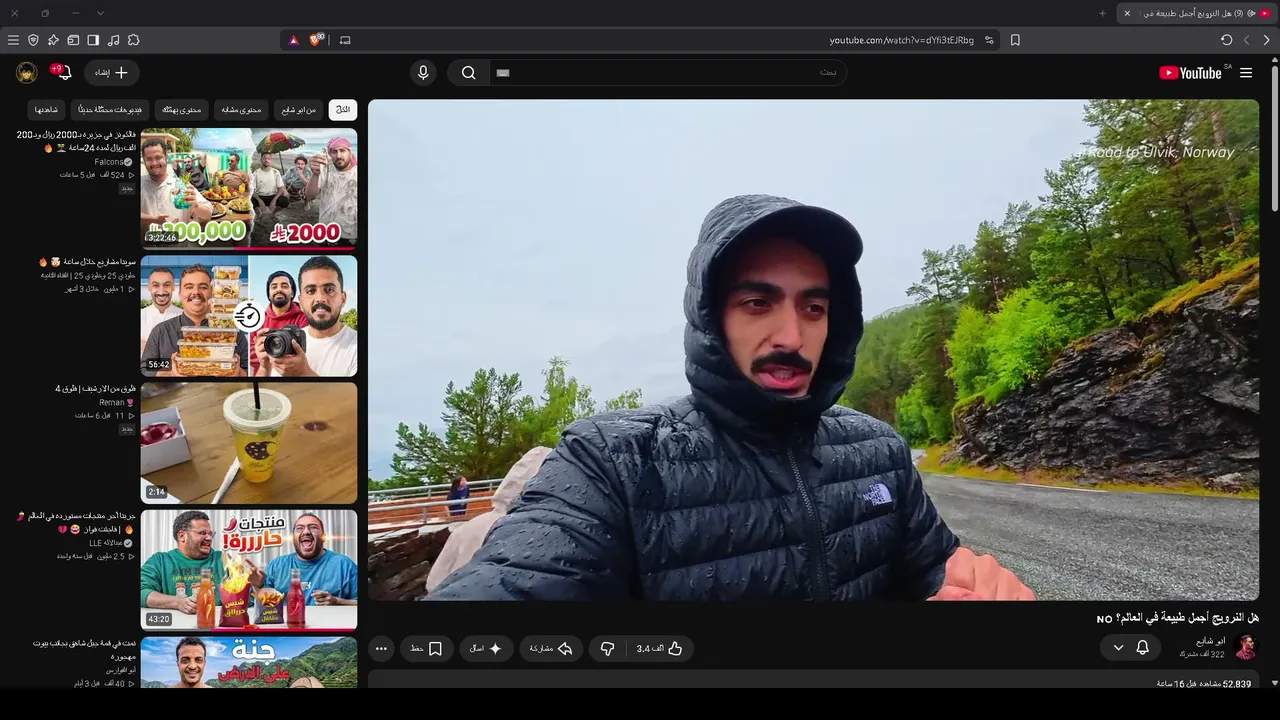Click the Falcons channel name
Image resolution: width=1280 pixels, height=720 pixels.
[x=109, y=161]
